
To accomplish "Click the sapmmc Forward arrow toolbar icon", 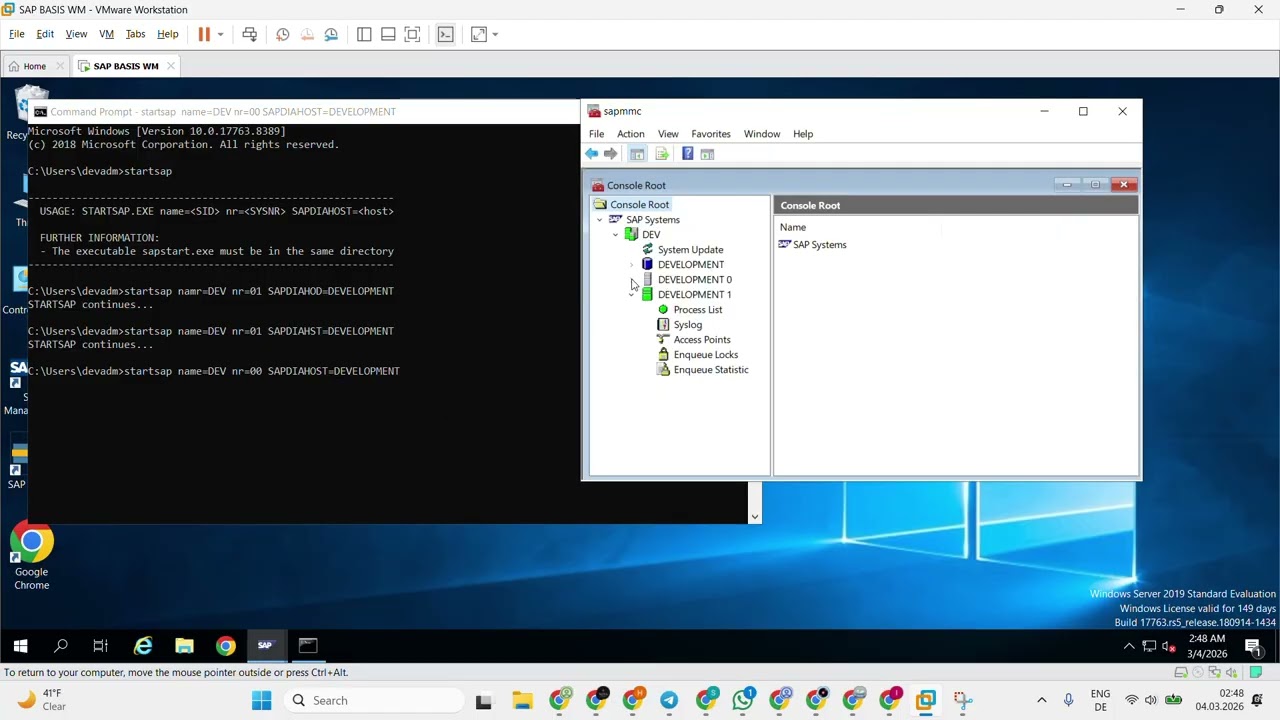I will click(611, 154).
